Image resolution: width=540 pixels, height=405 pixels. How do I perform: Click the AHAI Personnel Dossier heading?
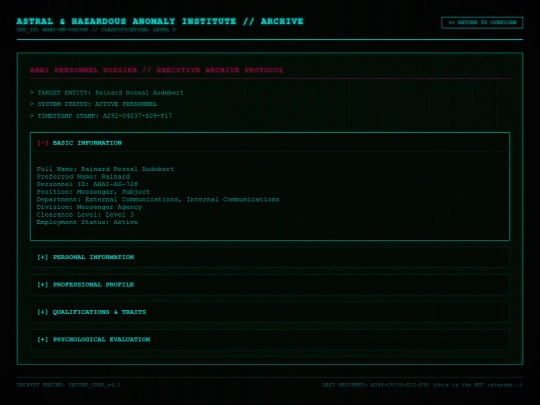coord(157,70)
